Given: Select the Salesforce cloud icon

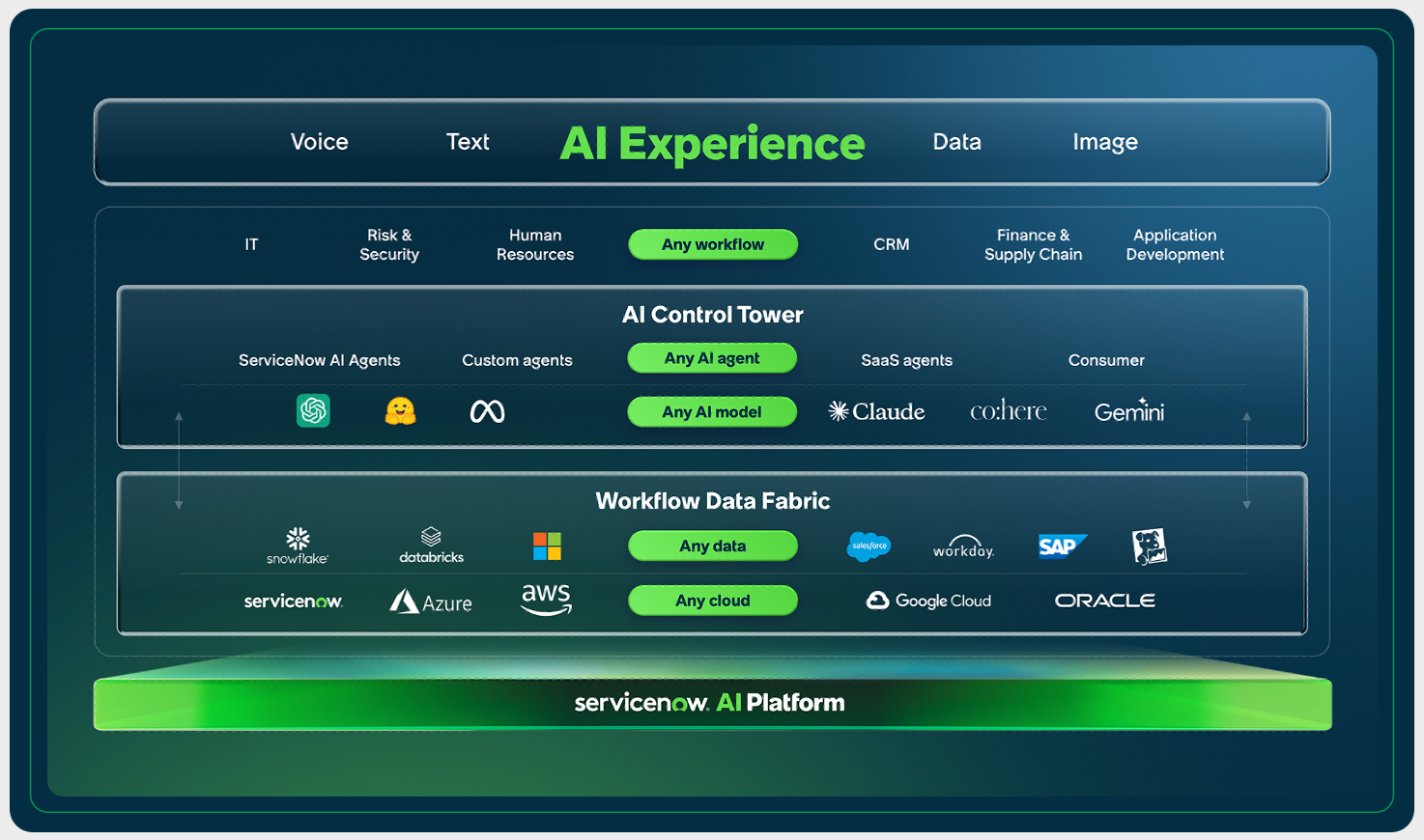Looking at the screenshot, I should click(869, 546).
